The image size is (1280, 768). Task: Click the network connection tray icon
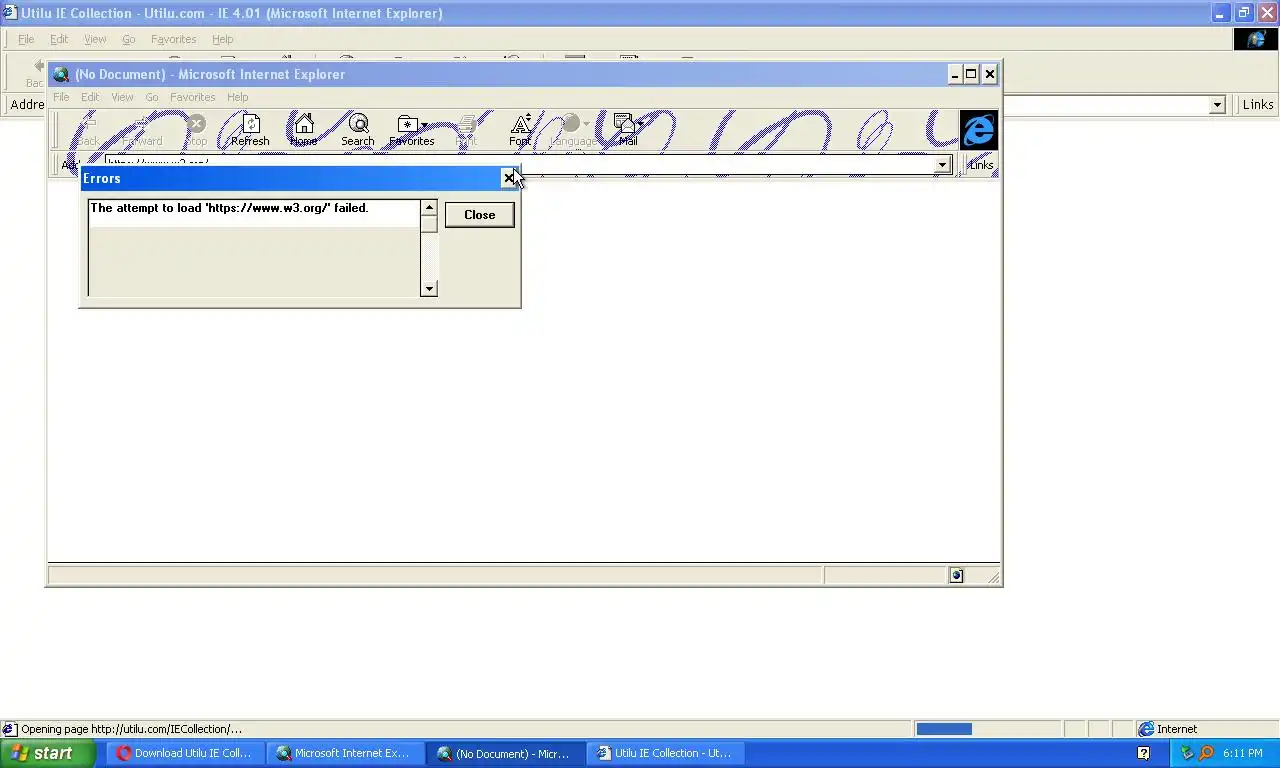point(1187,753)
